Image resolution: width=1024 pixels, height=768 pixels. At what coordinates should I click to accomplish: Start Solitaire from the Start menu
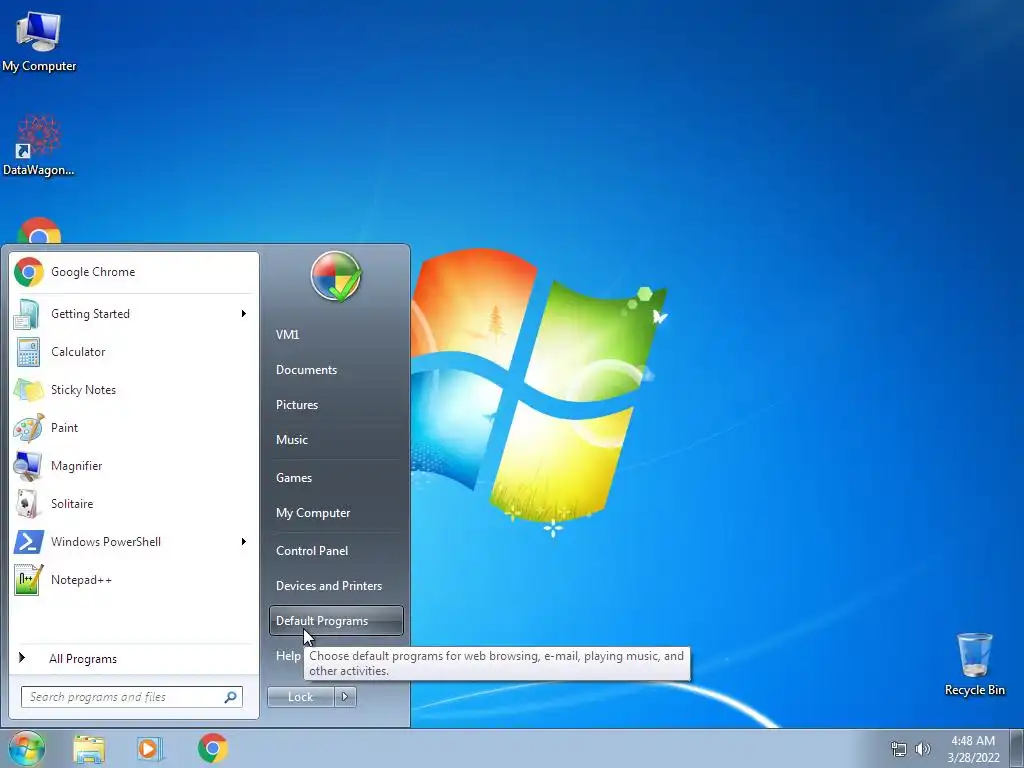click(133, 504)
